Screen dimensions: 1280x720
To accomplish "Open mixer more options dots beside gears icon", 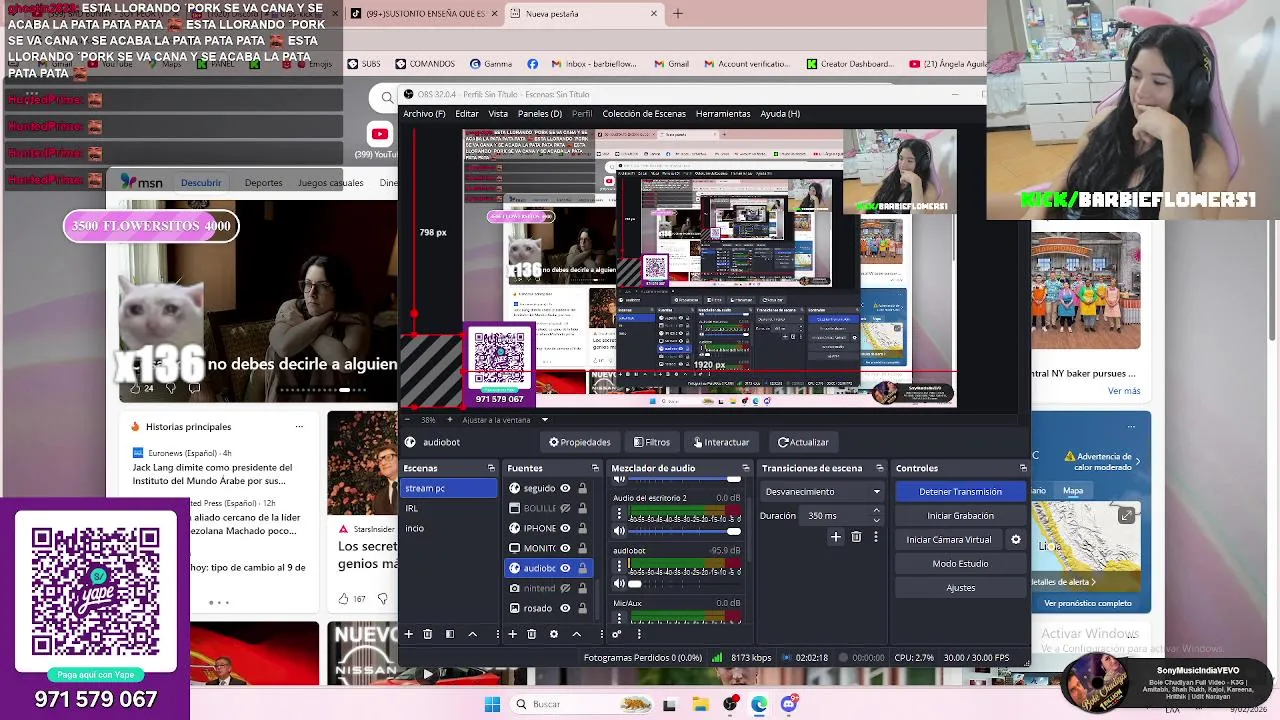I will click(639, 634).
